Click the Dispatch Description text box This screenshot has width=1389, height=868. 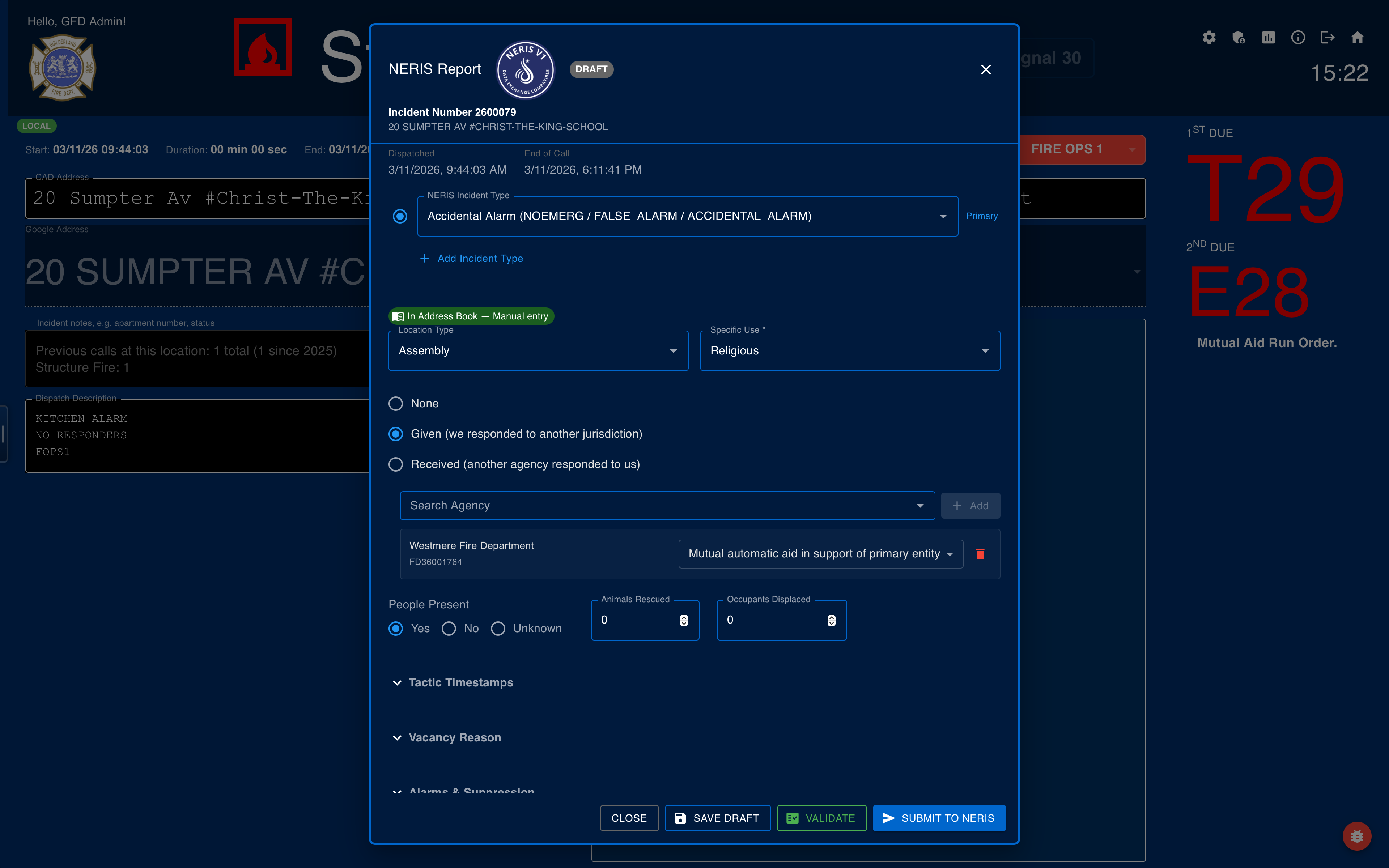197,436
